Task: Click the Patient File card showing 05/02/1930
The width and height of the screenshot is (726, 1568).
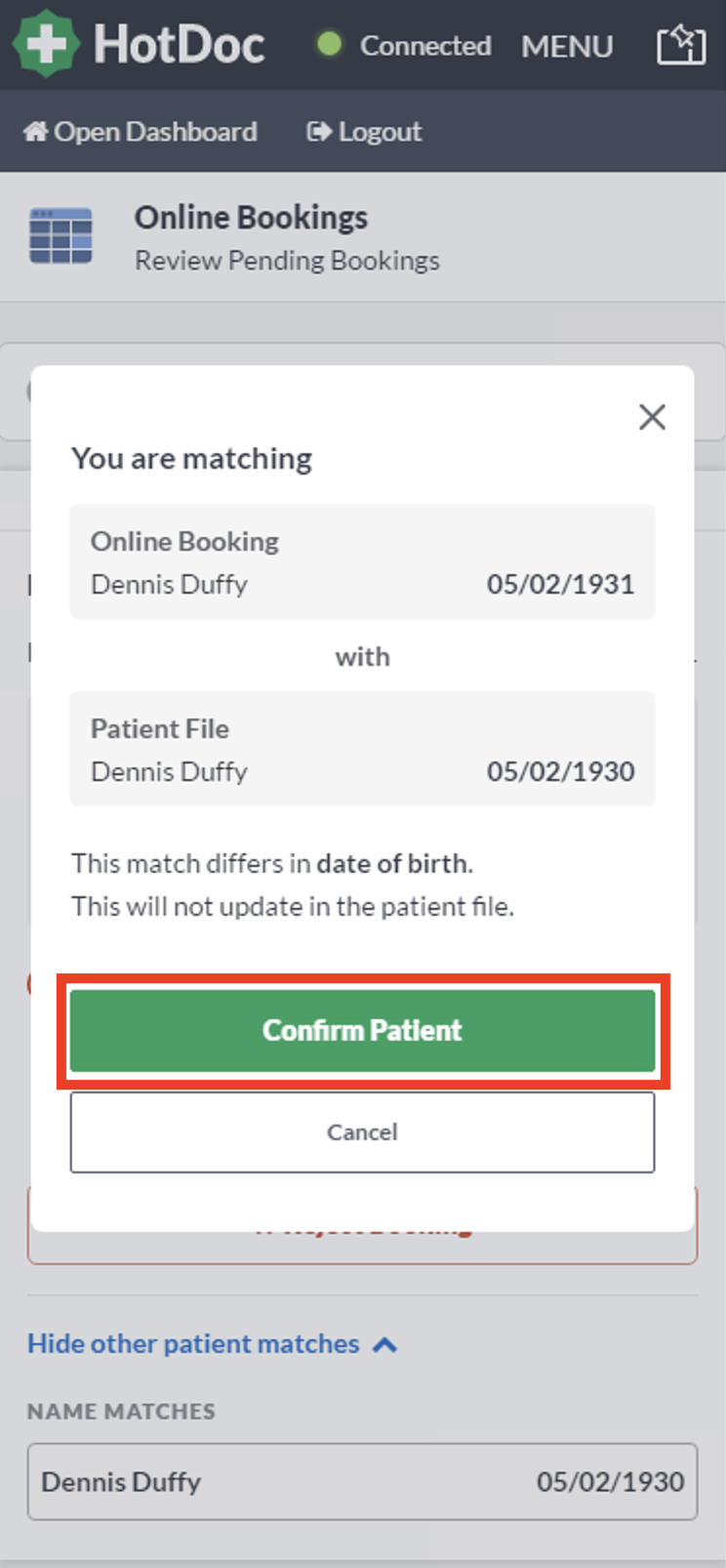Action: 362,748
